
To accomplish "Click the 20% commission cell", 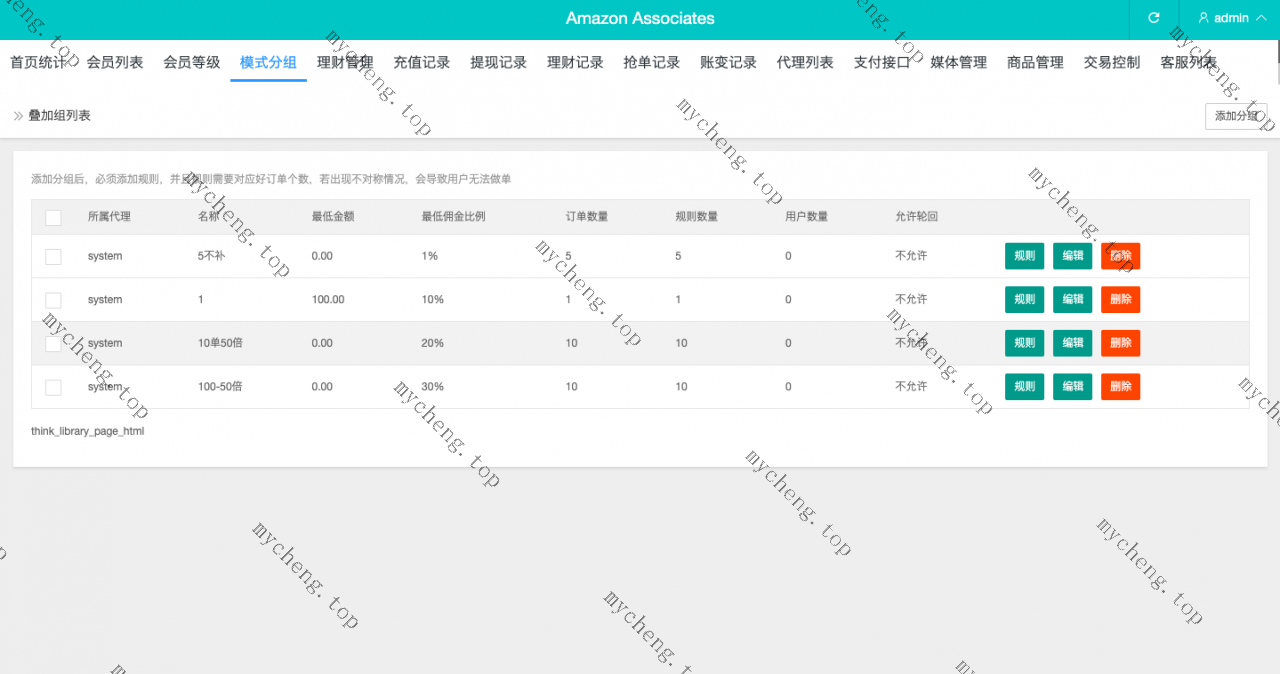I will (433, 343).
